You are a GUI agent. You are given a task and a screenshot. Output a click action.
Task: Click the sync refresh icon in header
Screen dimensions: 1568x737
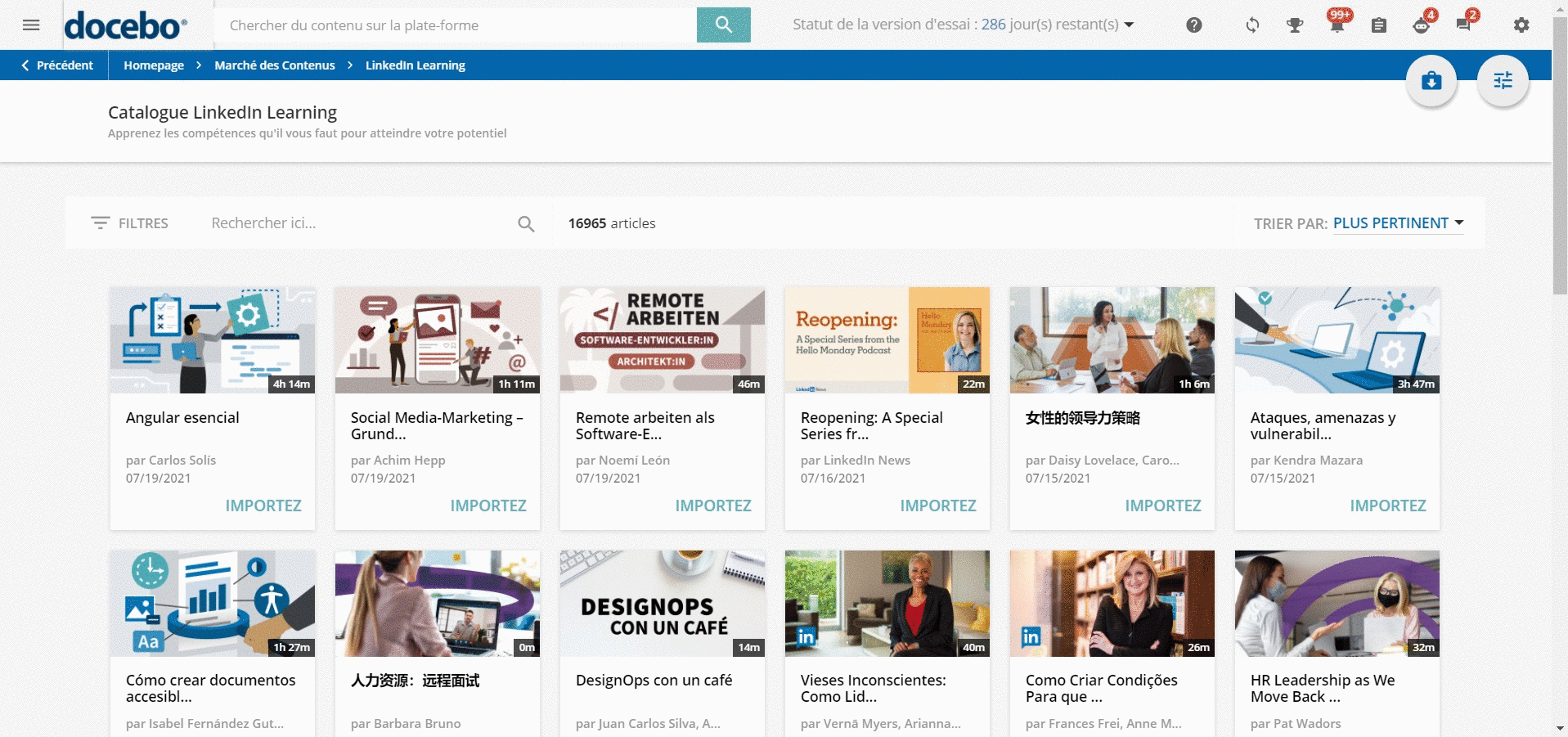click(x=1252, y=25)
